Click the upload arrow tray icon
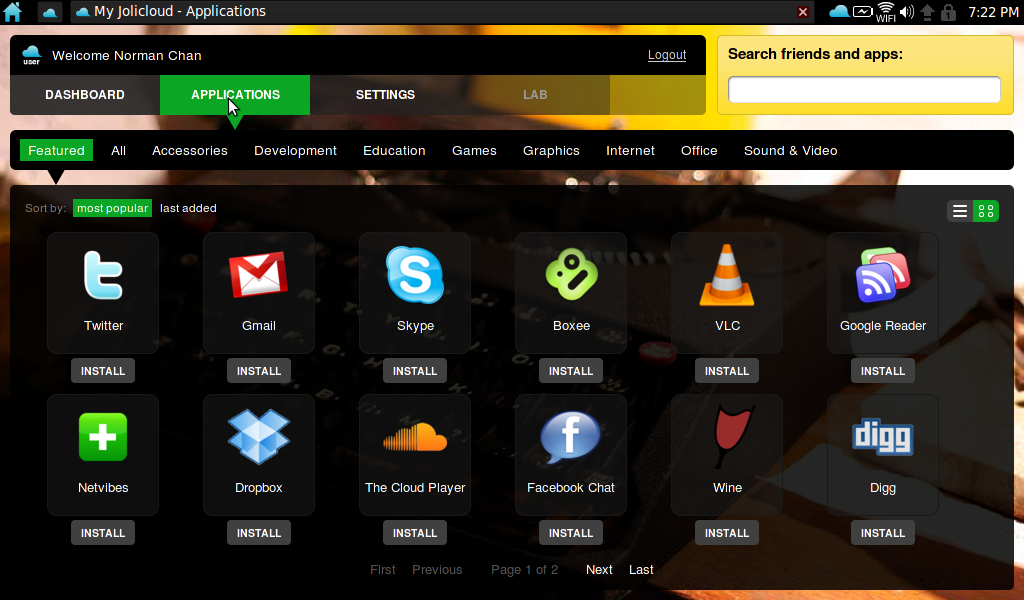 (927, 12)
